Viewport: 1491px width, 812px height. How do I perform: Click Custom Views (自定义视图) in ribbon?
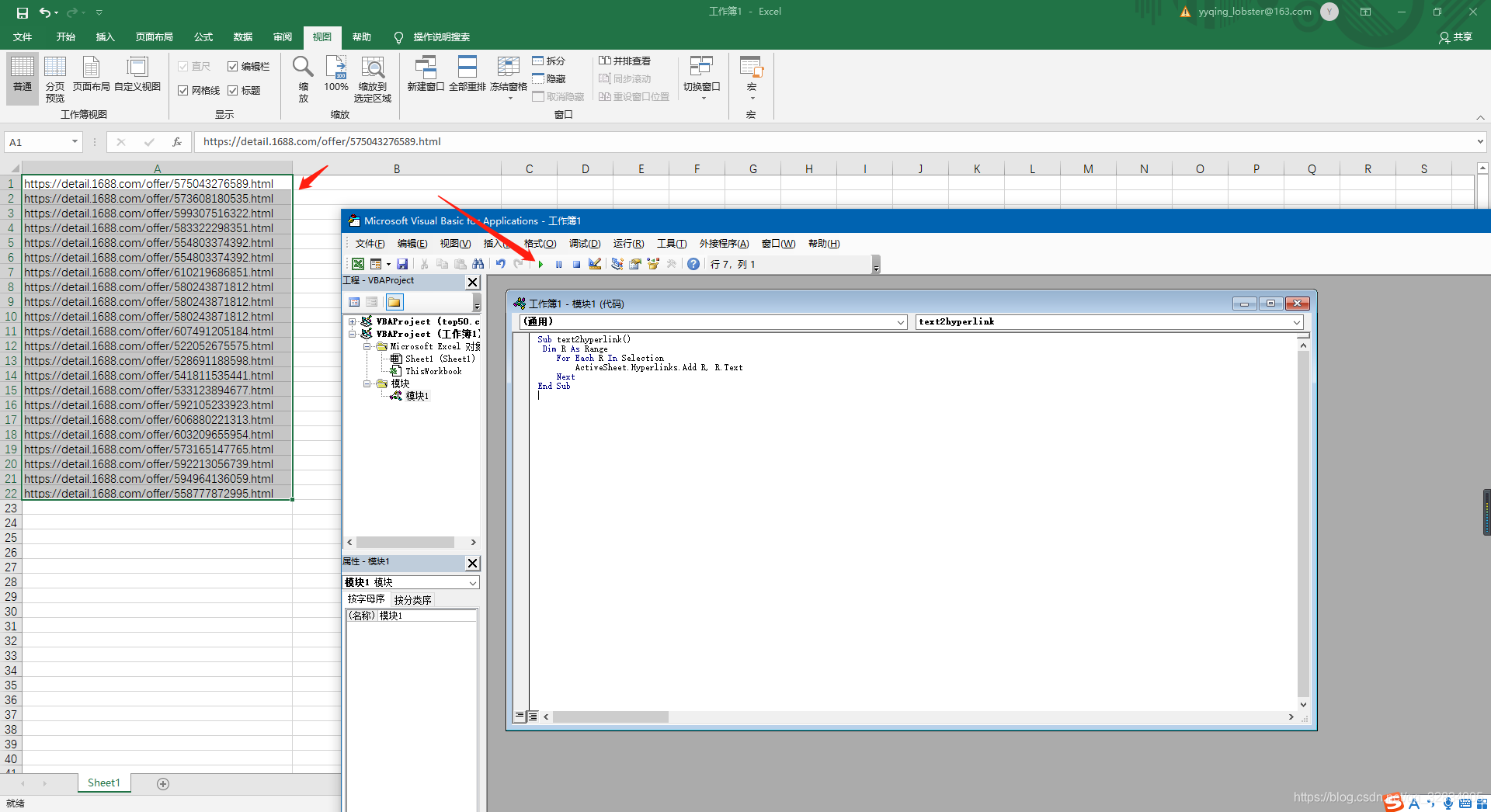pos(137,75)
